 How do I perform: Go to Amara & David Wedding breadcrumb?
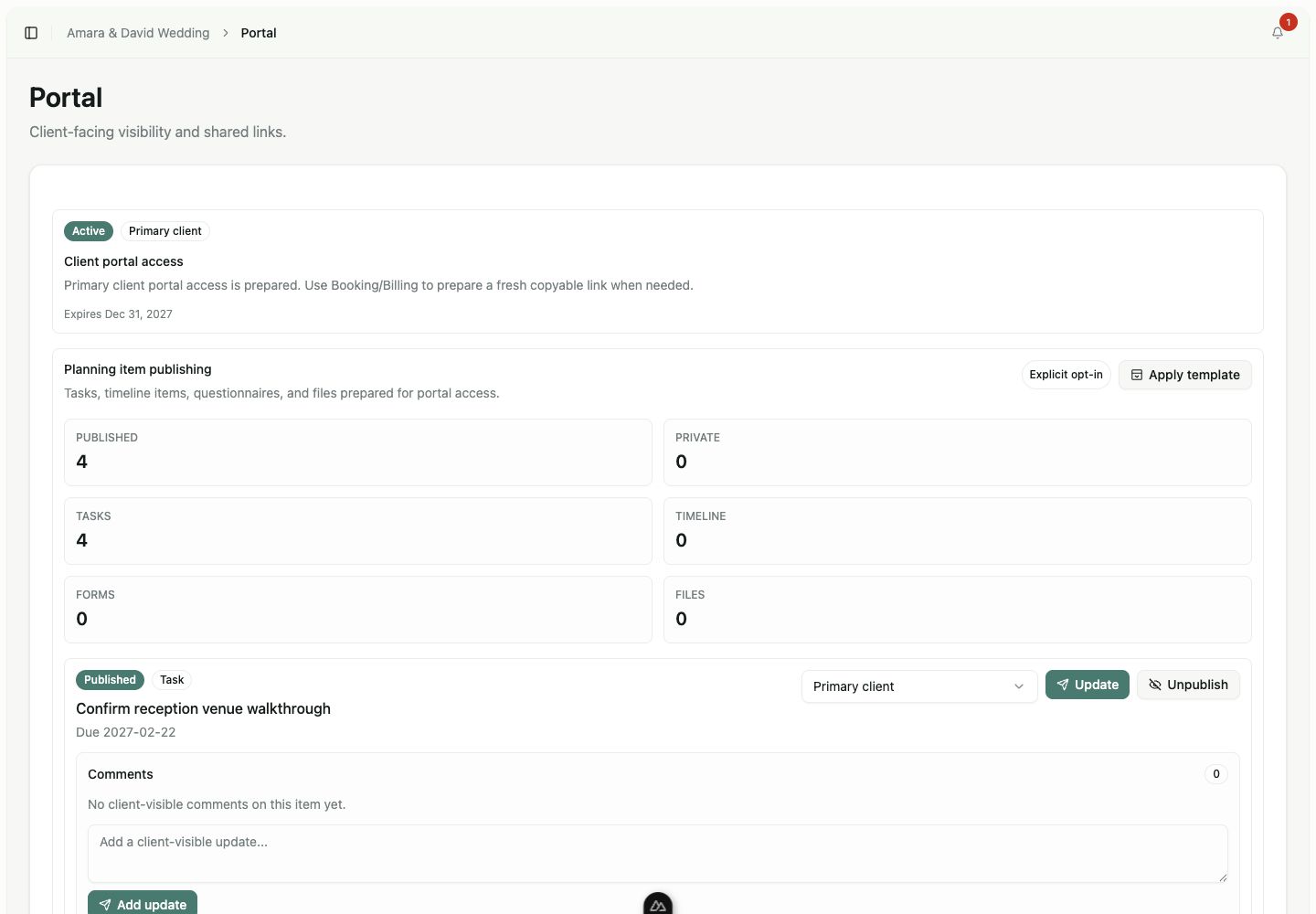(x=138, y=33)
